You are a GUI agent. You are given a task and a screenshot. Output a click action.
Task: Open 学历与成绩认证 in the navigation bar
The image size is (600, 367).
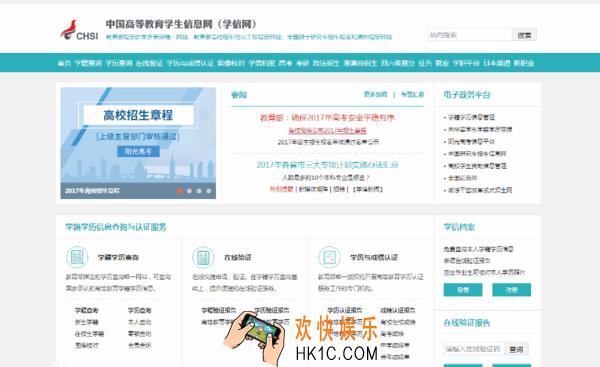tap(190, 63)
